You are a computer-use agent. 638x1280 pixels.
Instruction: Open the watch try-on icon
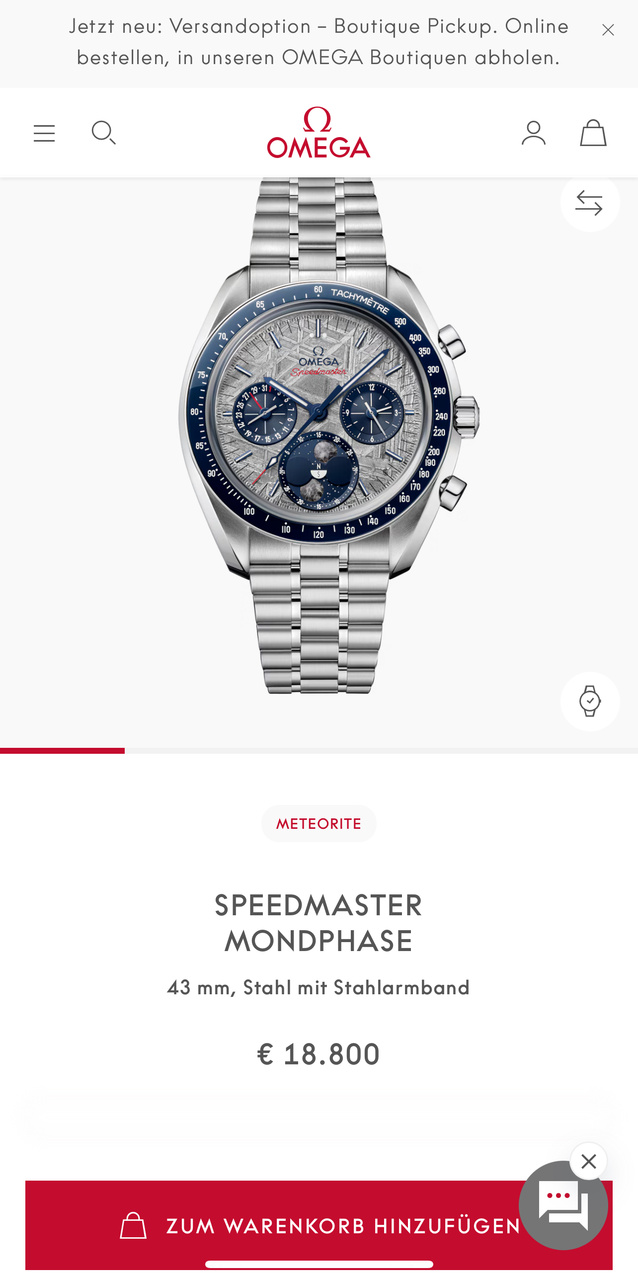pyautogui.click(x=589, y=701)
